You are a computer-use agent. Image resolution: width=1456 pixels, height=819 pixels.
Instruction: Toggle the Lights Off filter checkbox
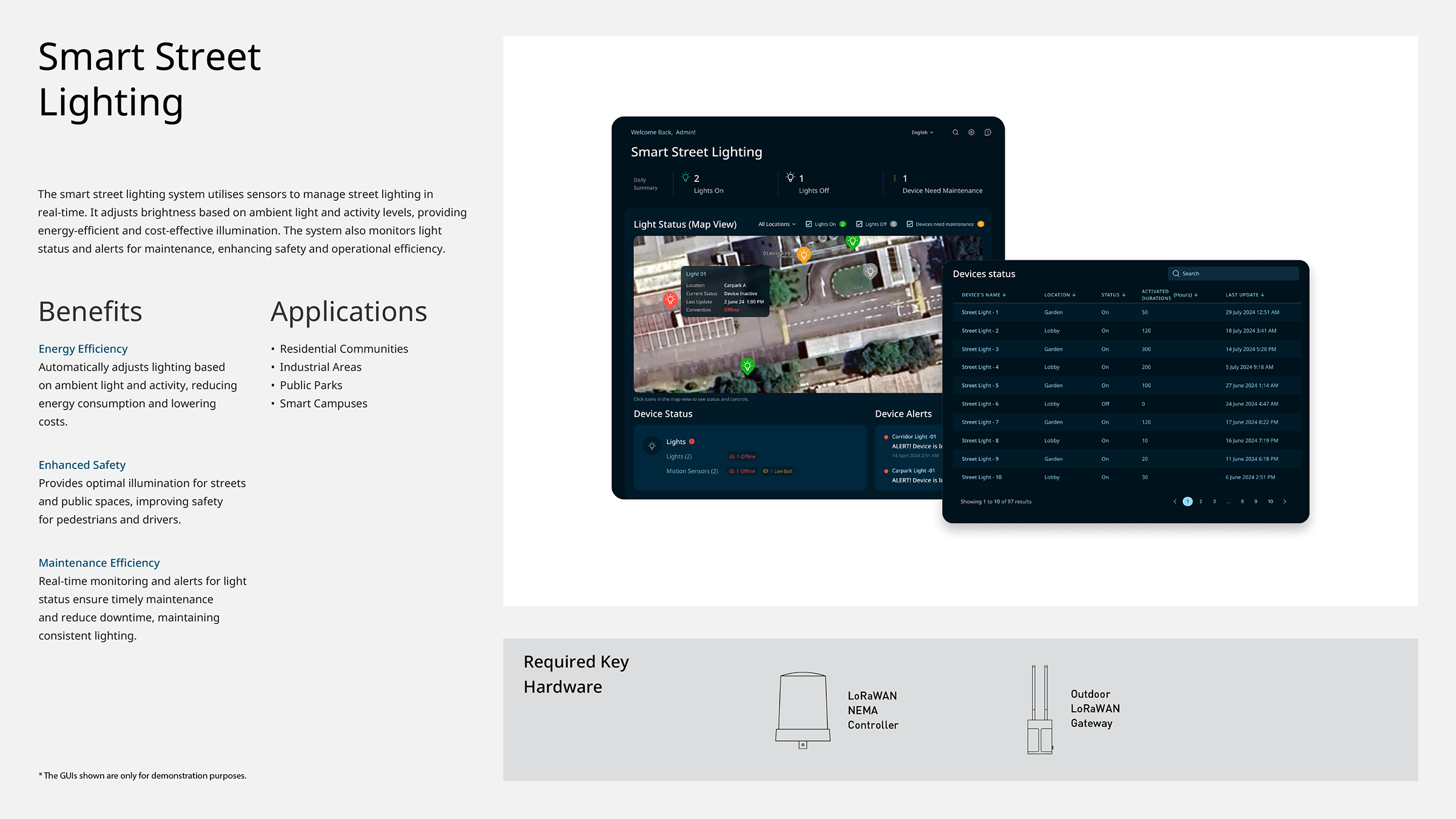click(x=859, y=224)
